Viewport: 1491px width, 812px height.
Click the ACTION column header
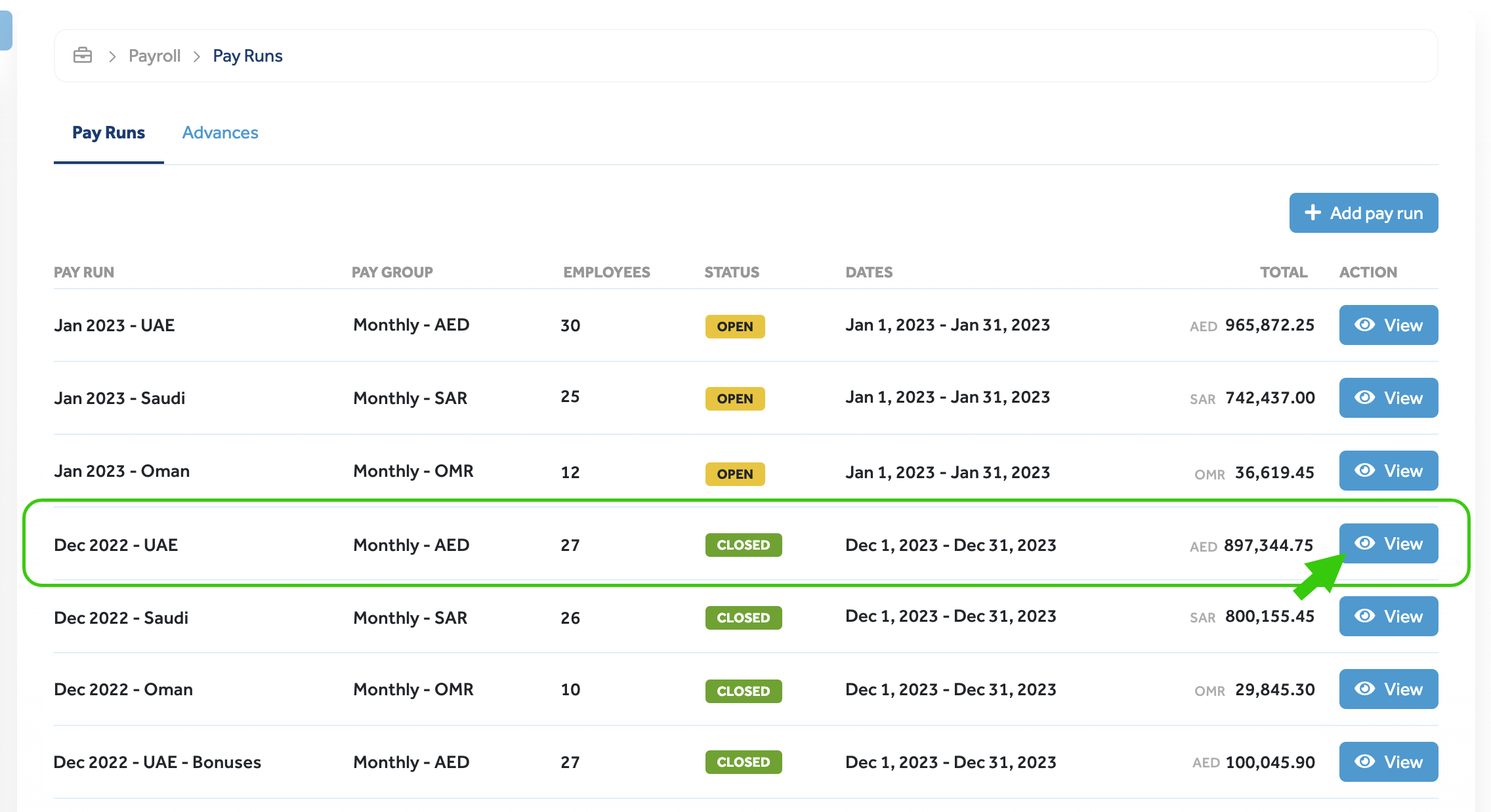[1368, 272]
